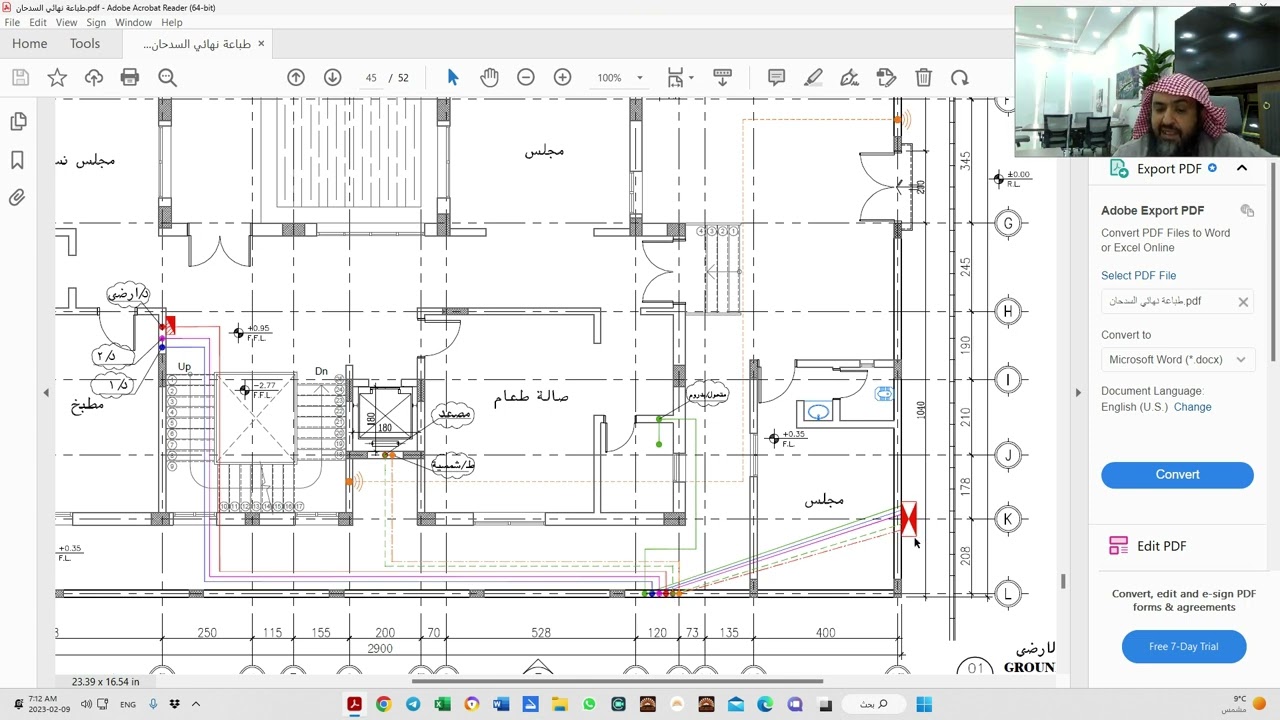
Task: Open the page thumbnails panel
Action: 18,121
